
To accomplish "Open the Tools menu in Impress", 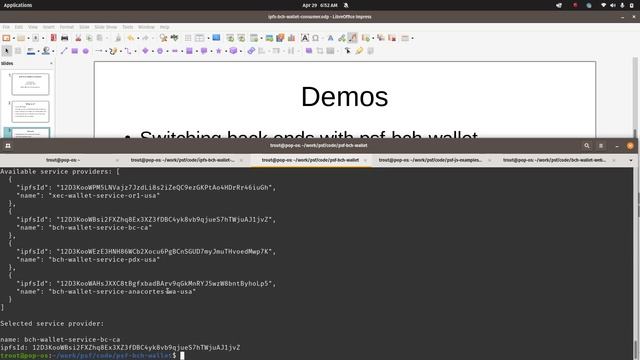I will pos(128,27).
